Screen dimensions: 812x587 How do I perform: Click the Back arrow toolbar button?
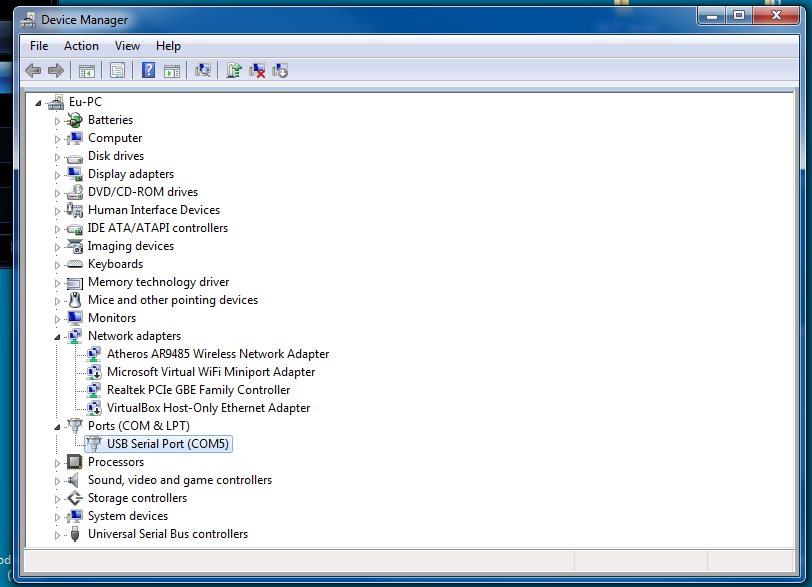(33, 70)
